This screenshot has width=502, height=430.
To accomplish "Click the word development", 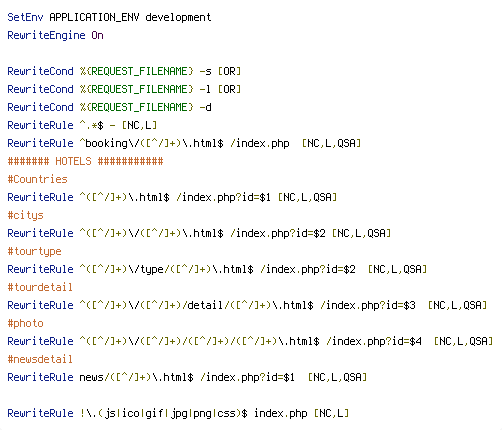I will click(x=178, y=17).
